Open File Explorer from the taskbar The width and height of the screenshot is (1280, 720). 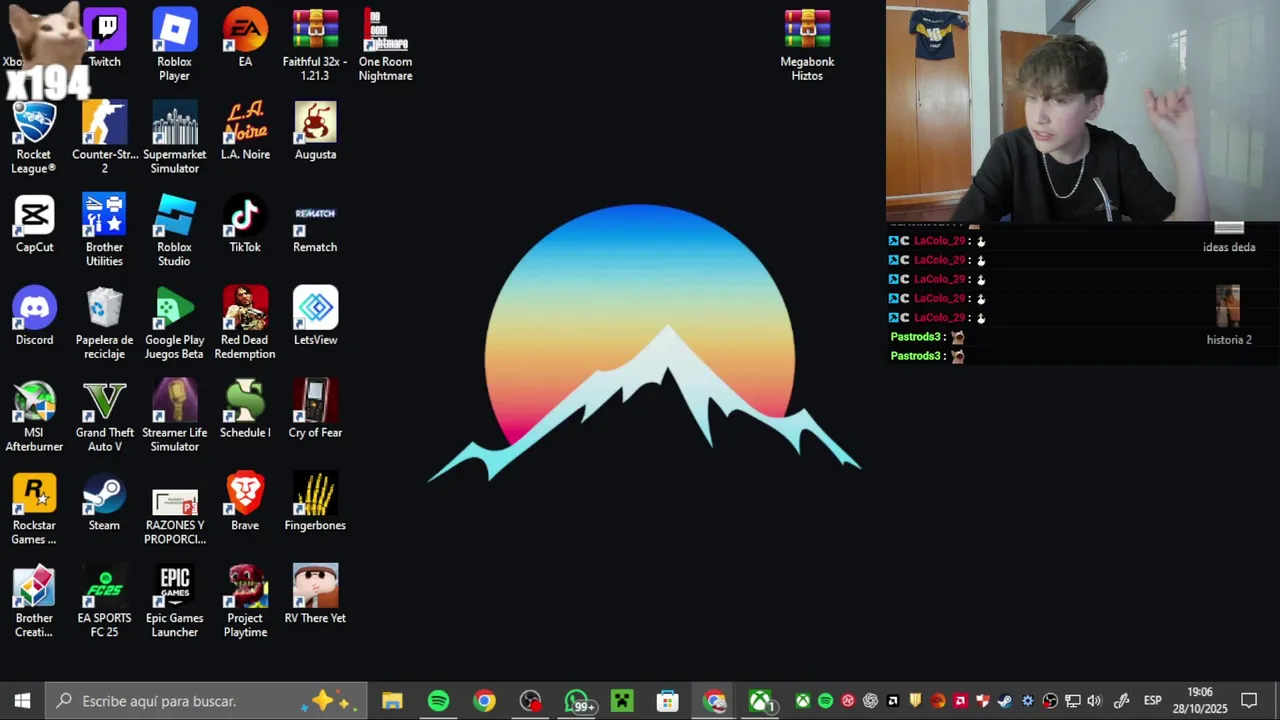(392, 701)
